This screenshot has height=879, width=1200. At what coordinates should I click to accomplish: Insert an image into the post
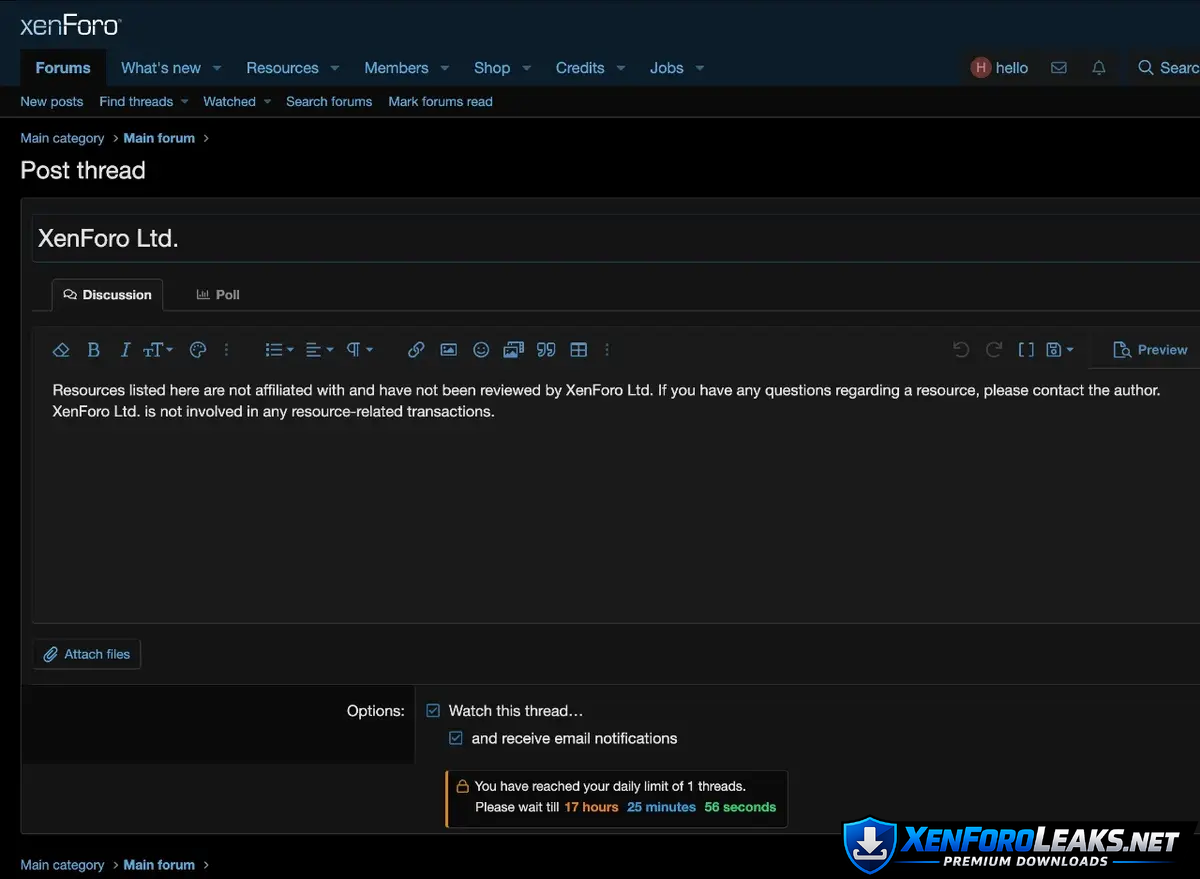(449, 350)
